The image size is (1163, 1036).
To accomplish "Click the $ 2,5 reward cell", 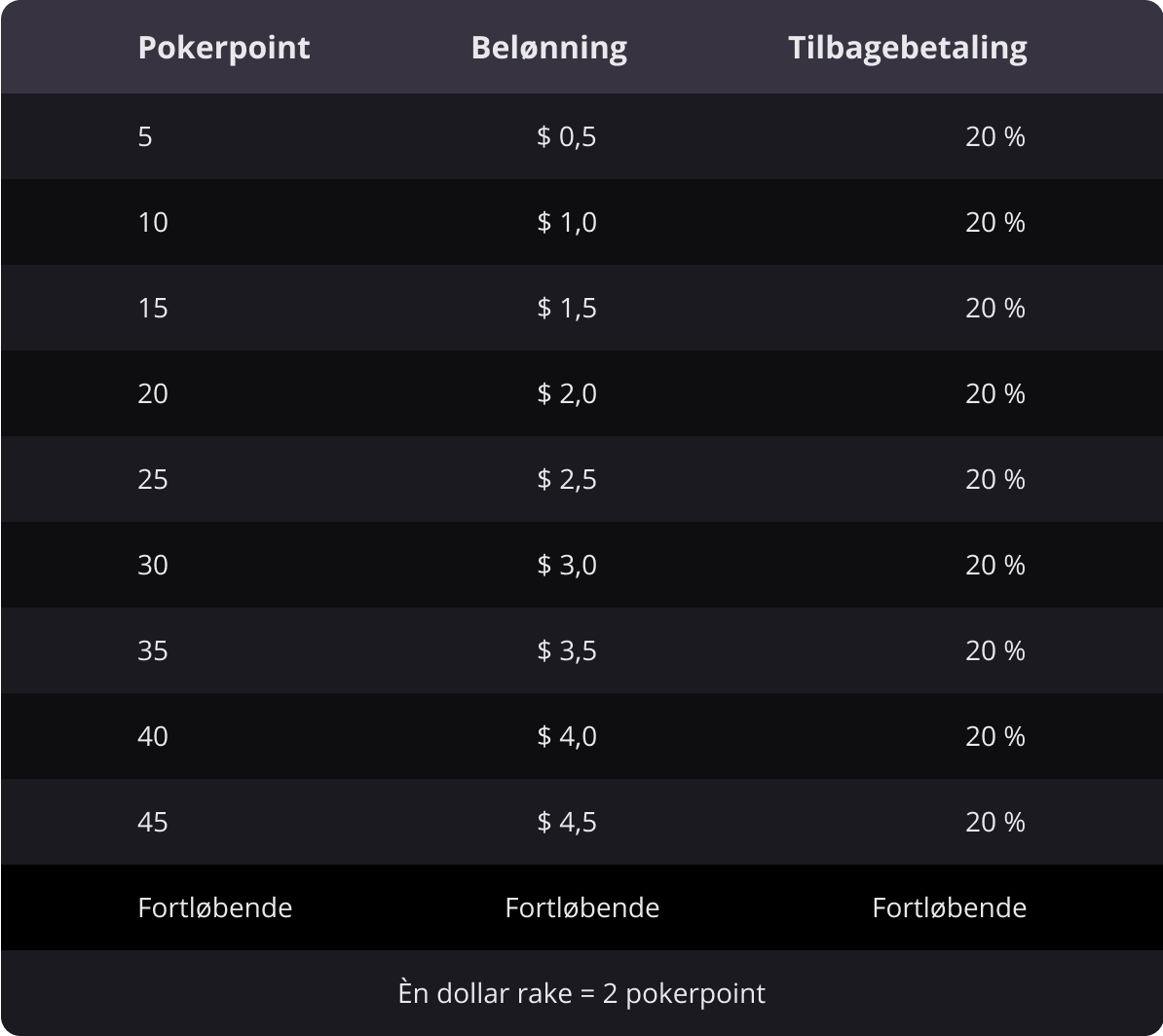I will pyautogui.click(x=566, y=480).
